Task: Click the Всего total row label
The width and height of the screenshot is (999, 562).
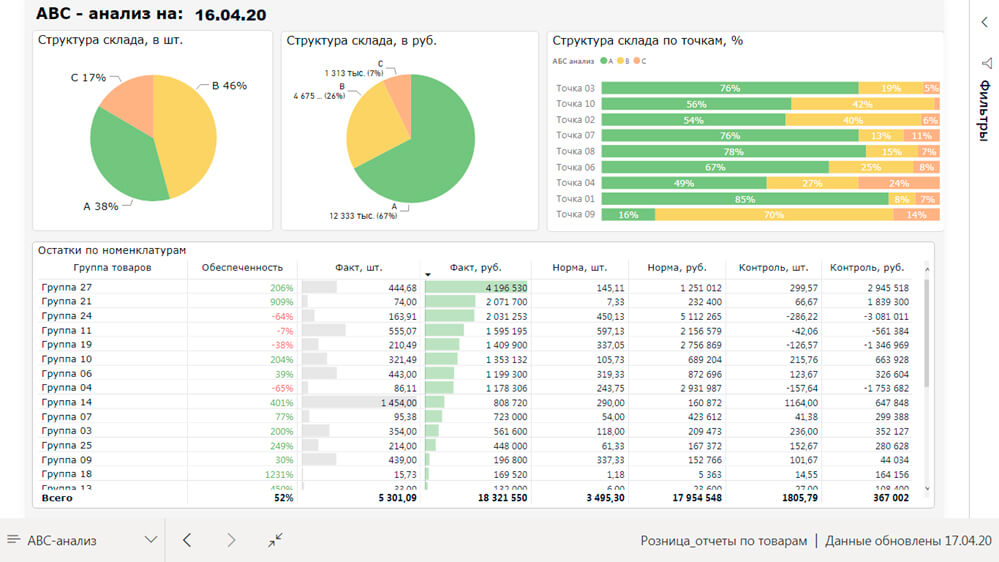Action: 57,498
